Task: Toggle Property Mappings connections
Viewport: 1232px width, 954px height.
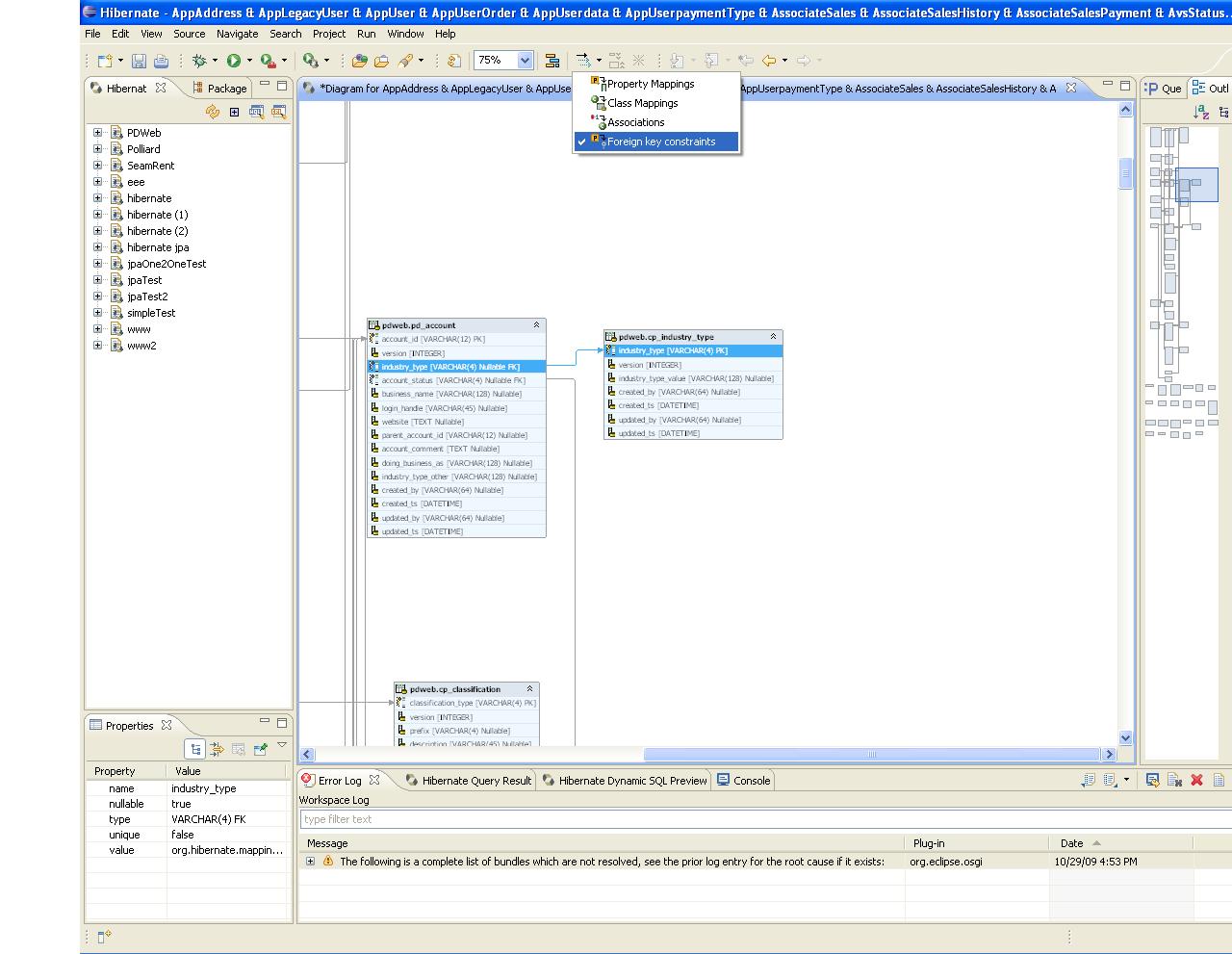Action: (x=650, y=84)
